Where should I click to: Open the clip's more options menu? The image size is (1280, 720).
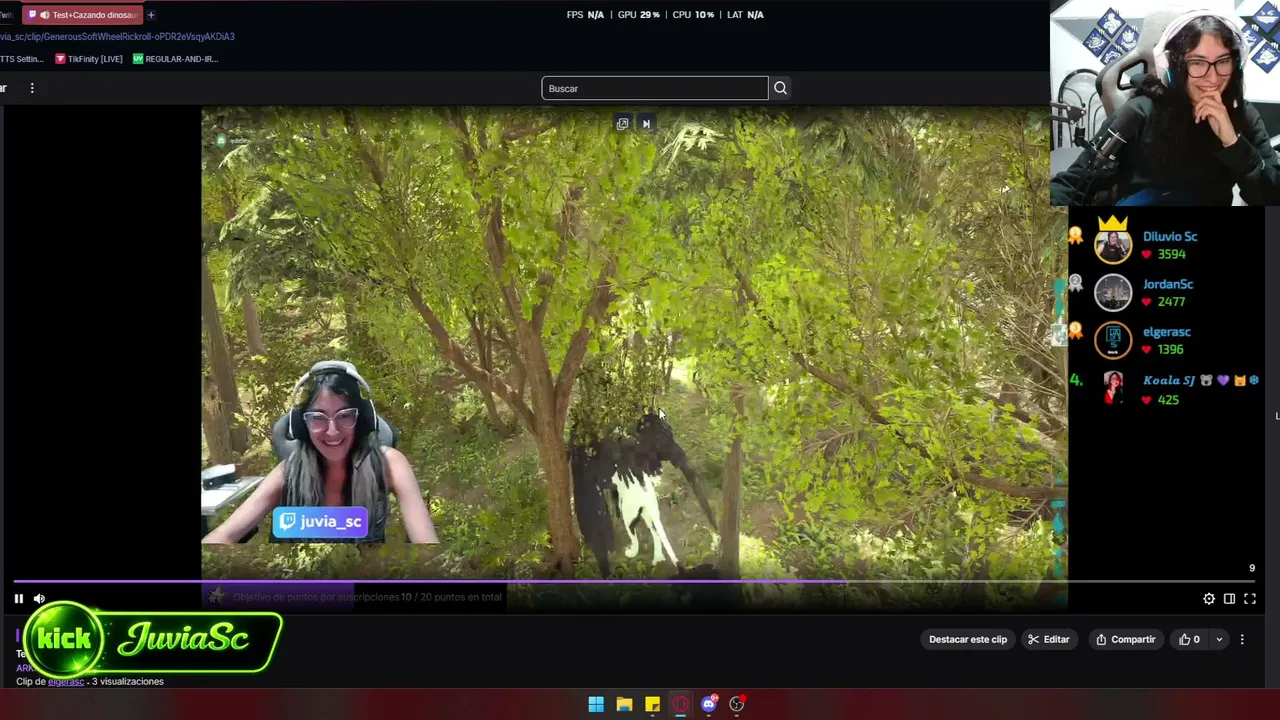(x=1242, y=640)
